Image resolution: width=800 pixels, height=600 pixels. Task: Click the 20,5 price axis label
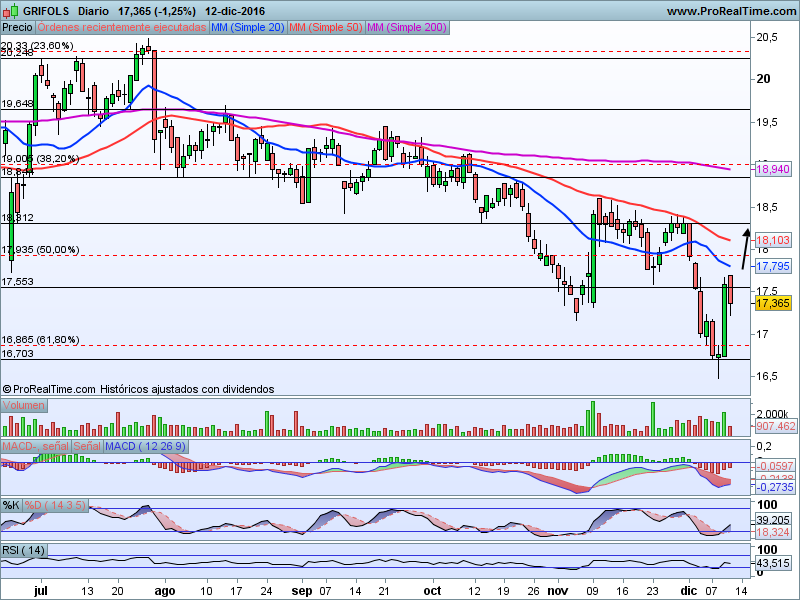pyautogui.click(x=767, y=37)
